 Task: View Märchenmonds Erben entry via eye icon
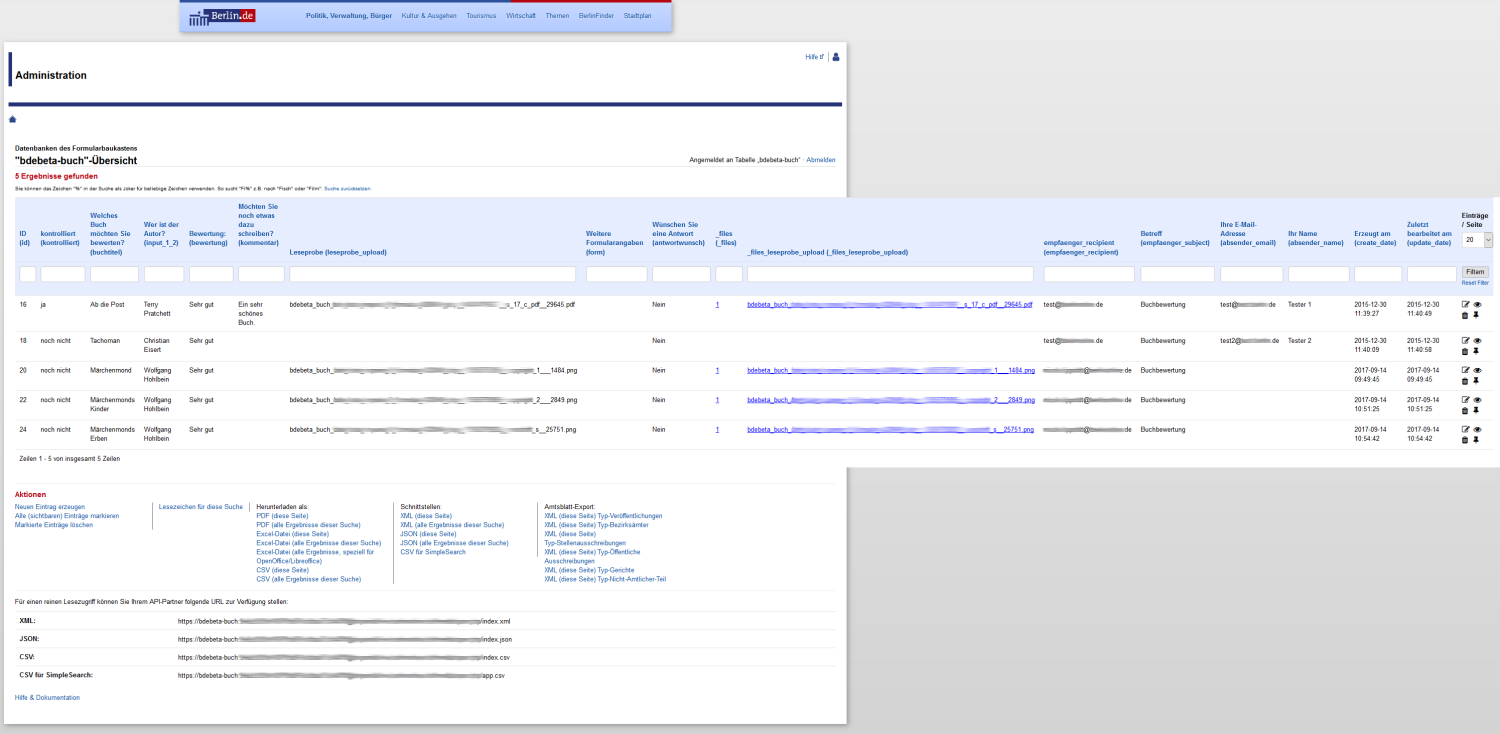pyautogui.click(x=1477, y=429)
